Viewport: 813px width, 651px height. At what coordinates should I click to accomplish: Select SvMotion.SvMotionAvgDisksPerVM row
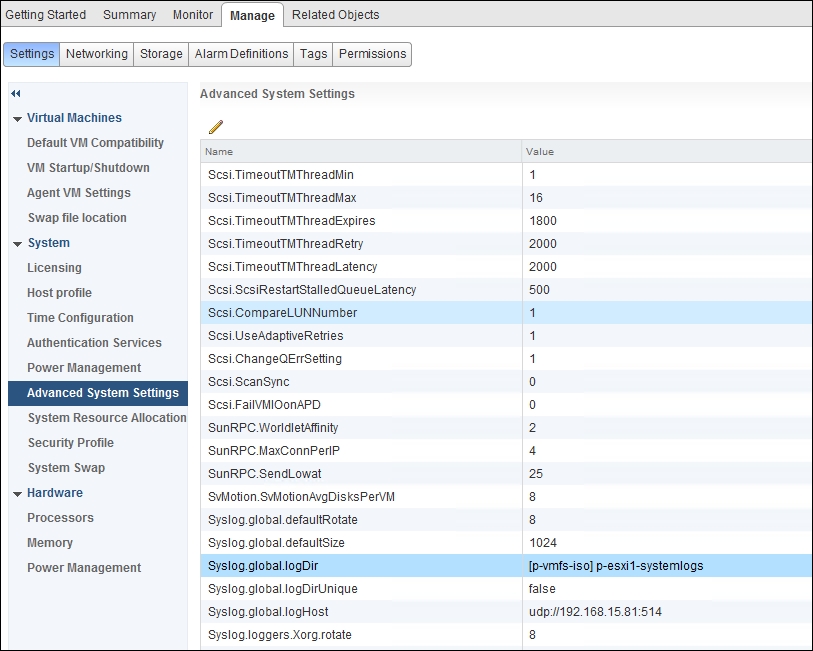[x=507, y=497]
